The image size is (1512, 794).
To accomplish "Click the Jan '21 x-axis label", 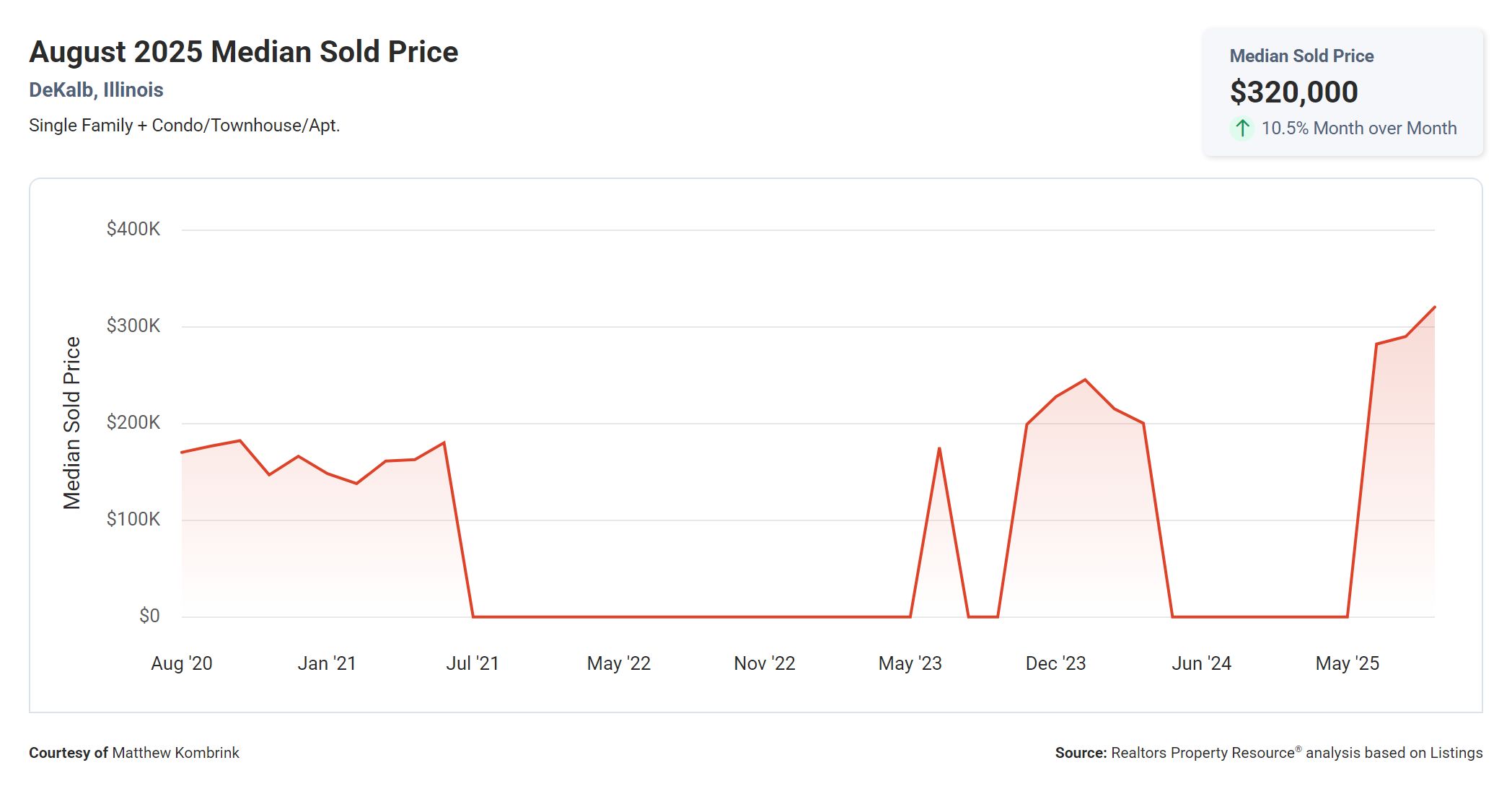I will (327, 663).
